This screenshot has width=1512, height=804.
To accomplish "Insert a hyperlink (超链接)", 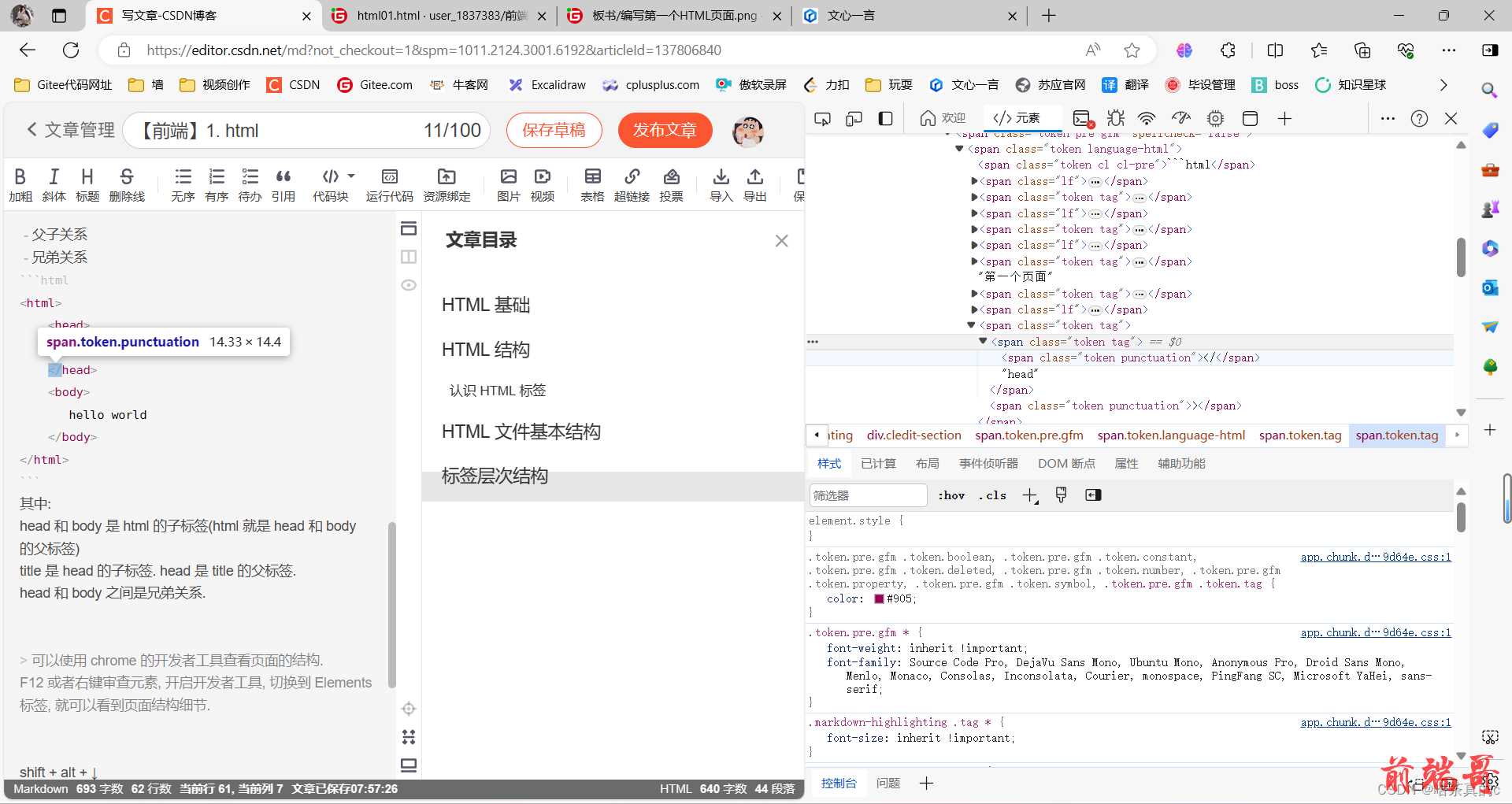I will (632, 185).
